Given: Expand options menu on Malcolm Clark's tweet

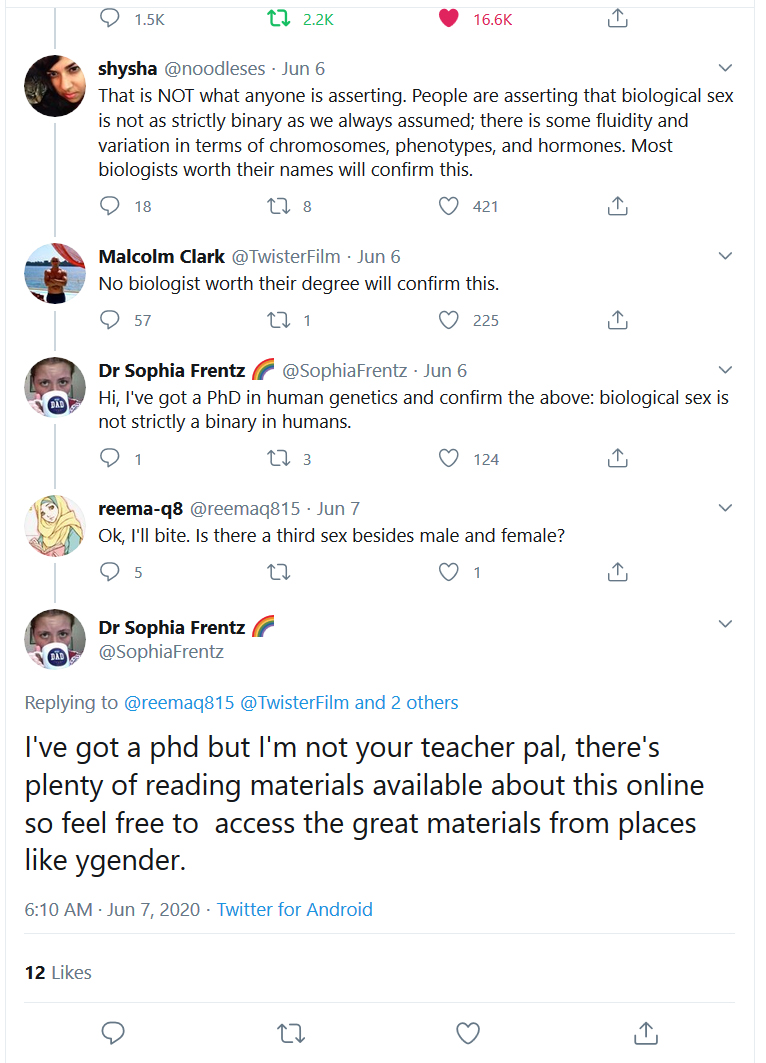Looking at the screenshot, I should point(725,256).
